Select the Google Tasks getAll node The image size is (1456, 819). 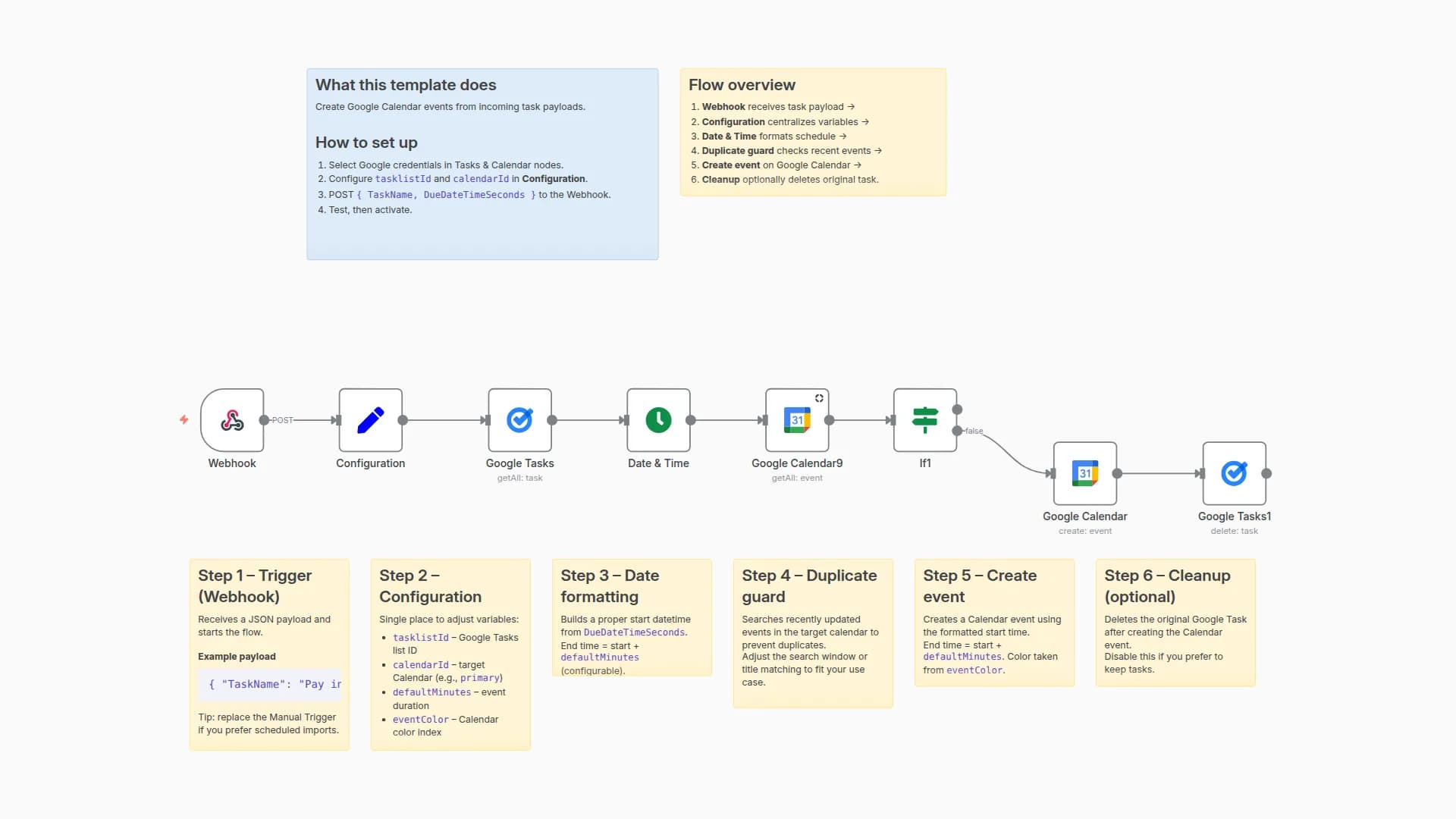click(x=520, y=421)
